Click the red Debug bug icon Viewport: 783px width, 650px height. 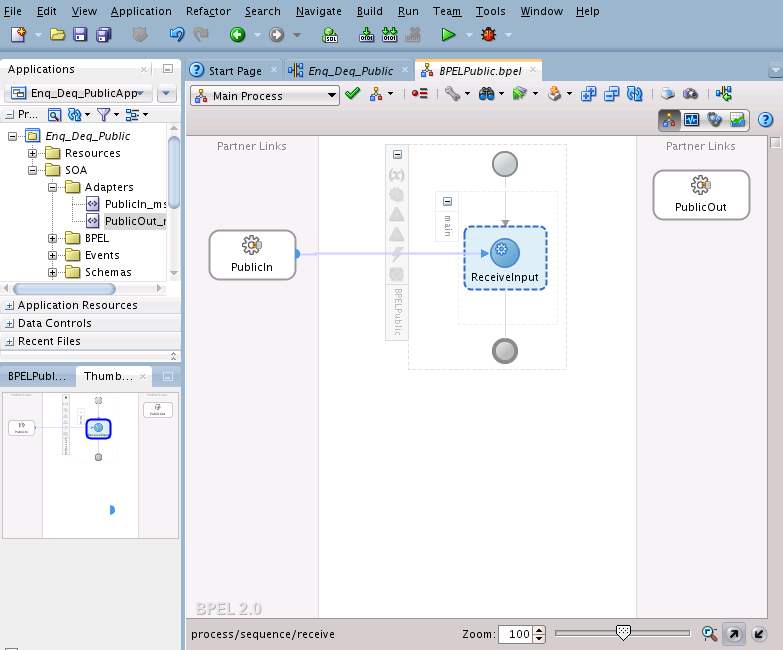(488, 35)
